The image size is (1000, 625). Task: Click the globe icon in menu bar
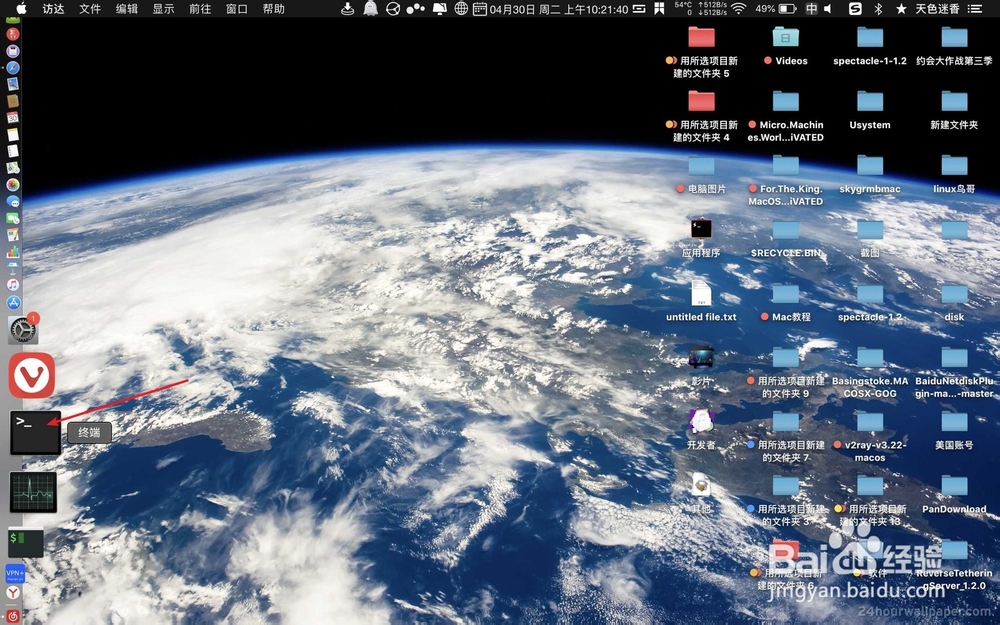click(x=461, y=9)
